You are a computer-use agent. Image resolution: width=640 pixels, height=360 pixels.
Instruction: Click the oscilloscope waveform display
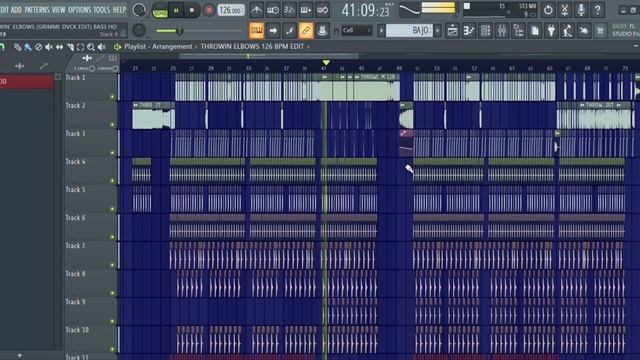[409, 10]
